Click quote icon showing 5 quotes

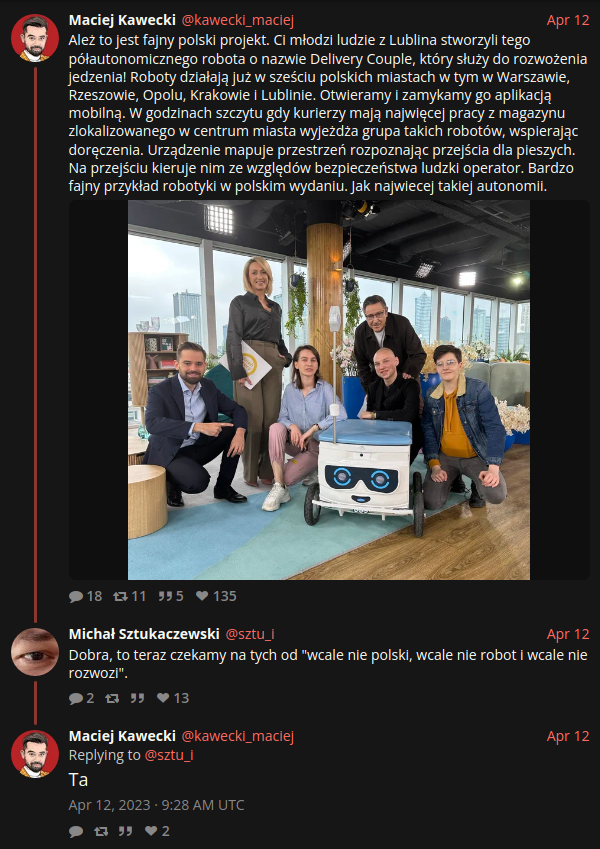click(x=165, y=596)
